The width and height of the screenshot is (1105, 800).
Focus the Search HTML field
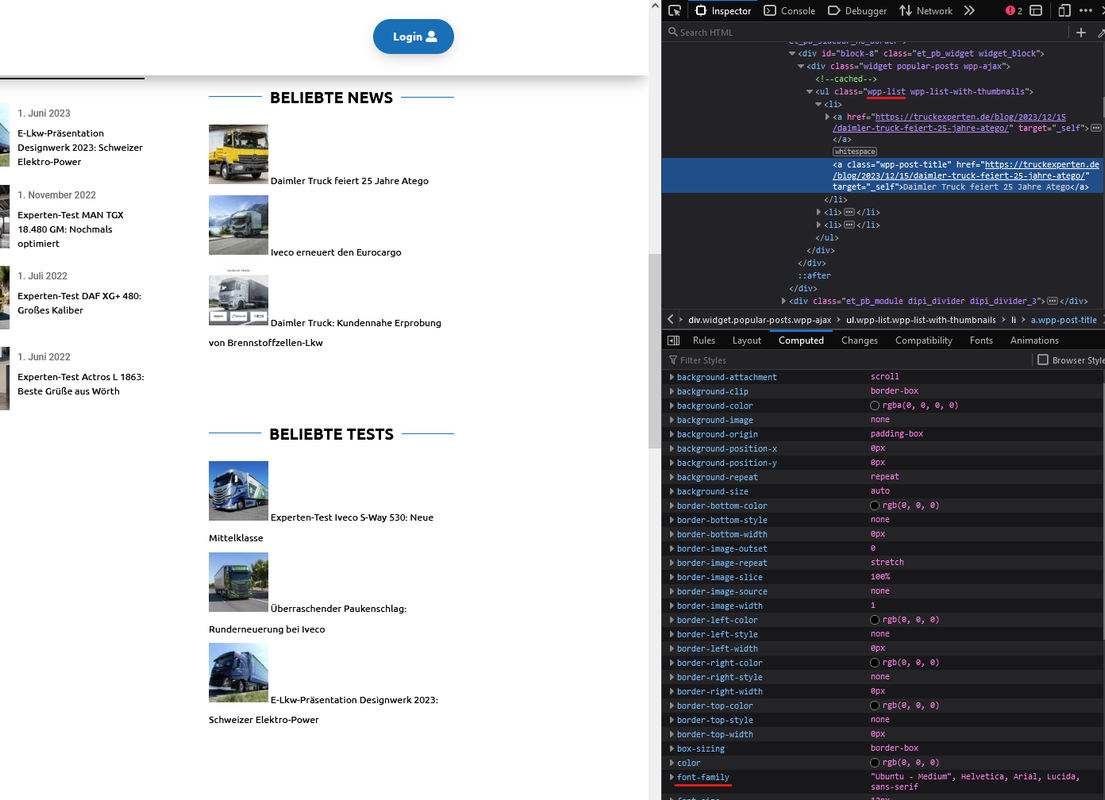[867, 32]
